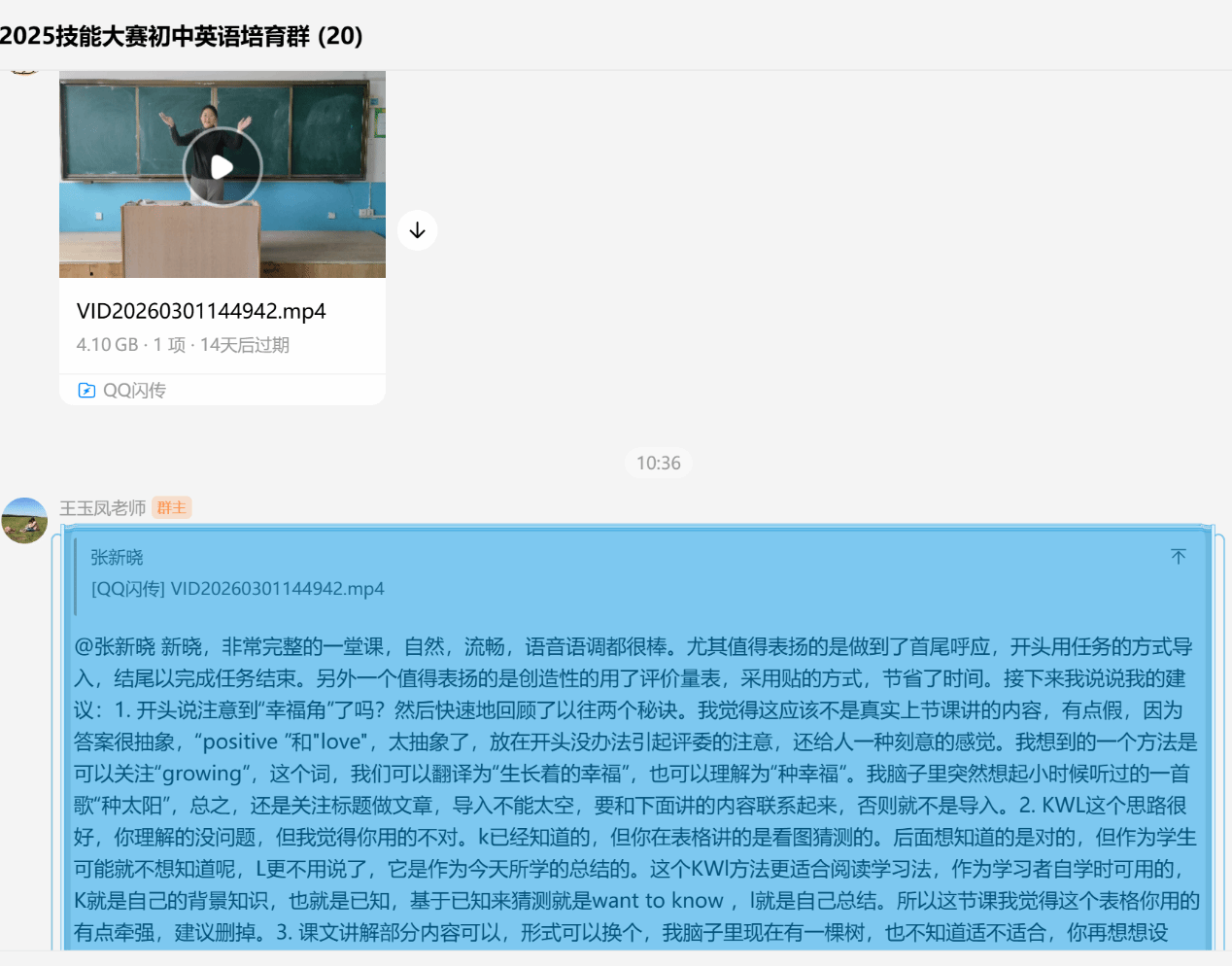Click the sender name 王玉凤老师

(102, 508)
